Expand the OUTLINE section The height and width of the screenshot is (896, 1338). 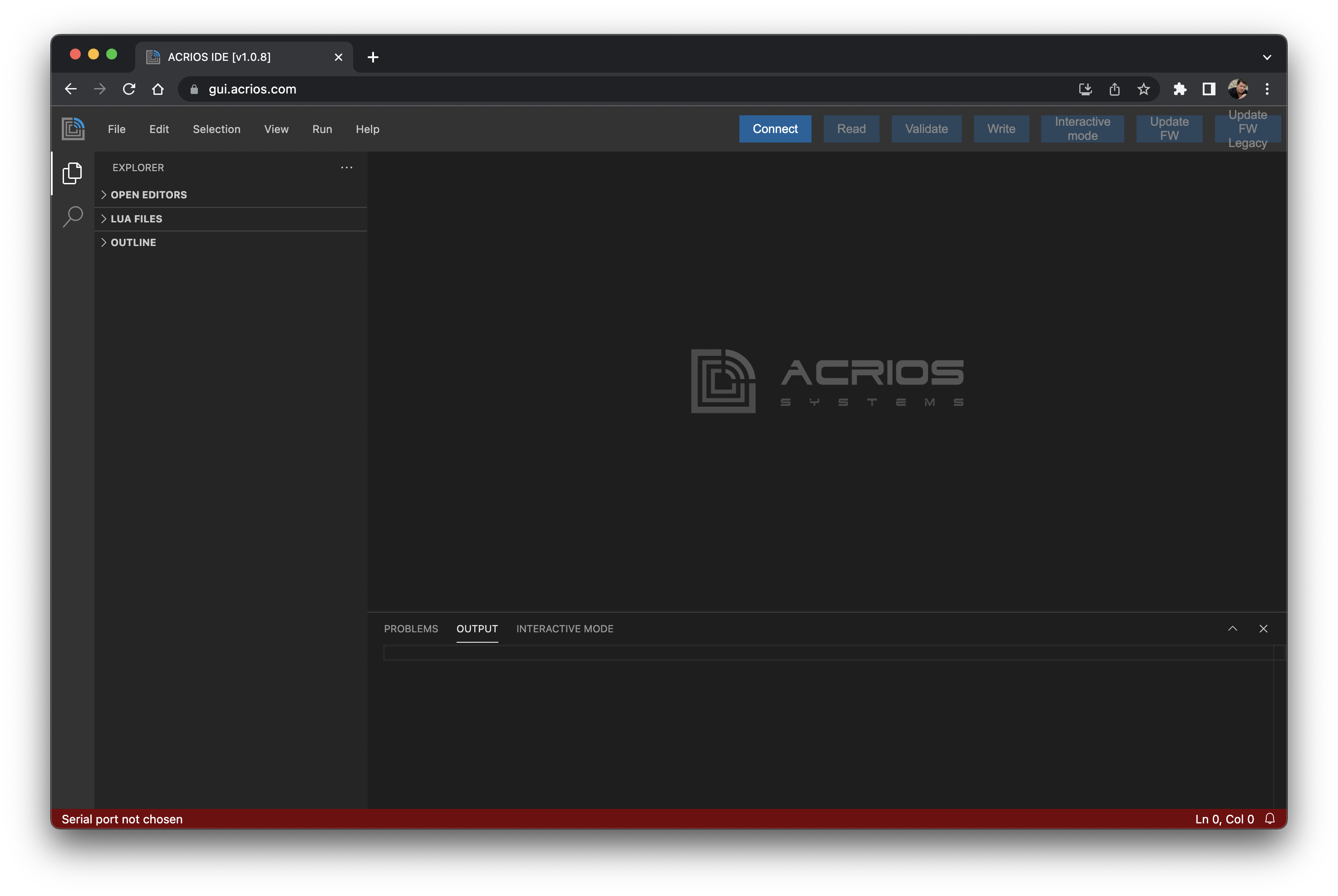[x=230, y=242]
